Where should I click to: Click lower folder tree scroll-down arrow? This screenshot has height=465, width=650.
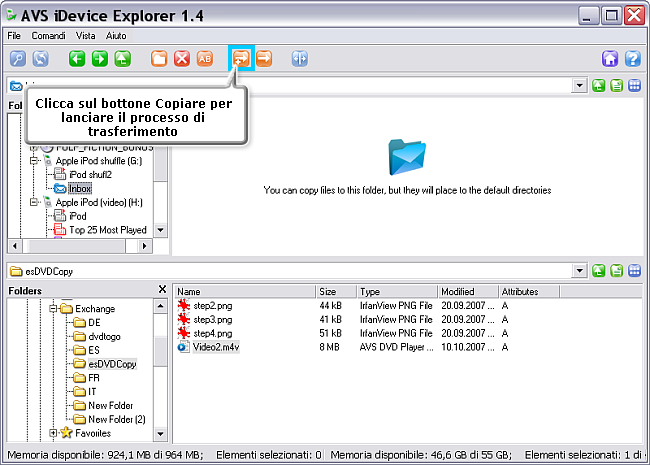click(x=160, y=434)
